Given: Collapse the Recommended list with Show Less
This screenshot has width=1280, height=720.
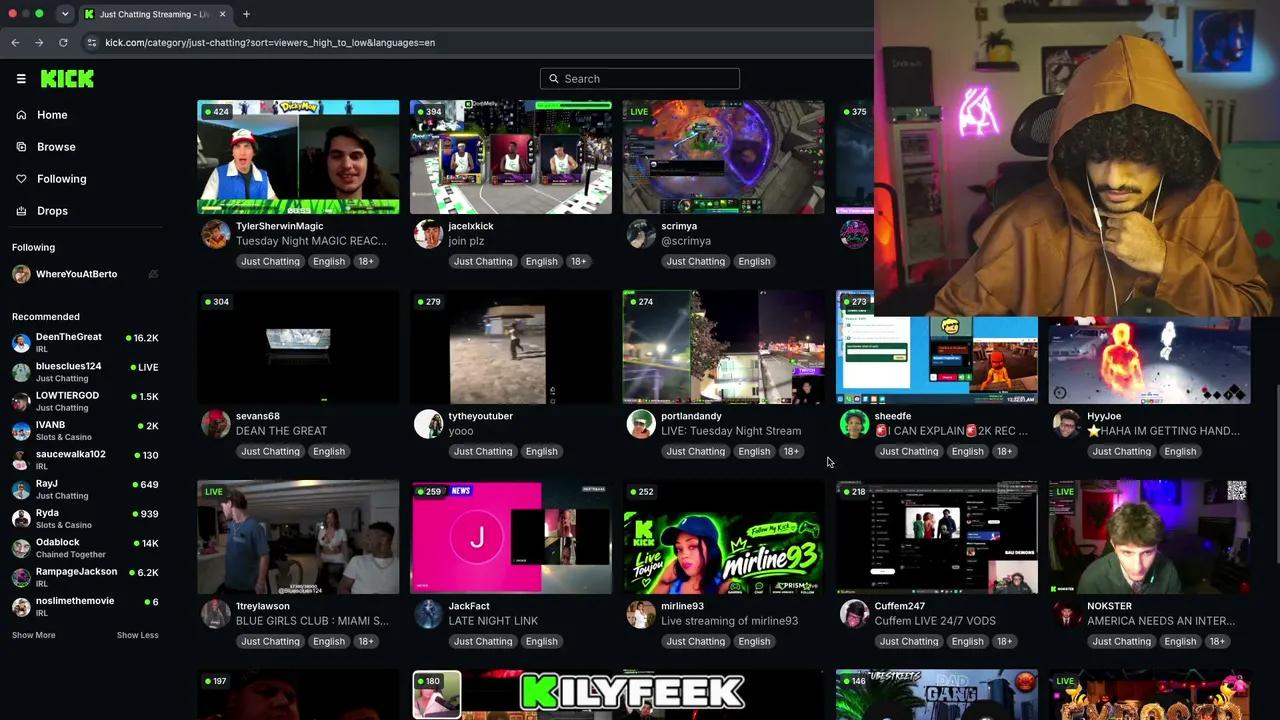Looking at the screenshot, I should (137, 635).
